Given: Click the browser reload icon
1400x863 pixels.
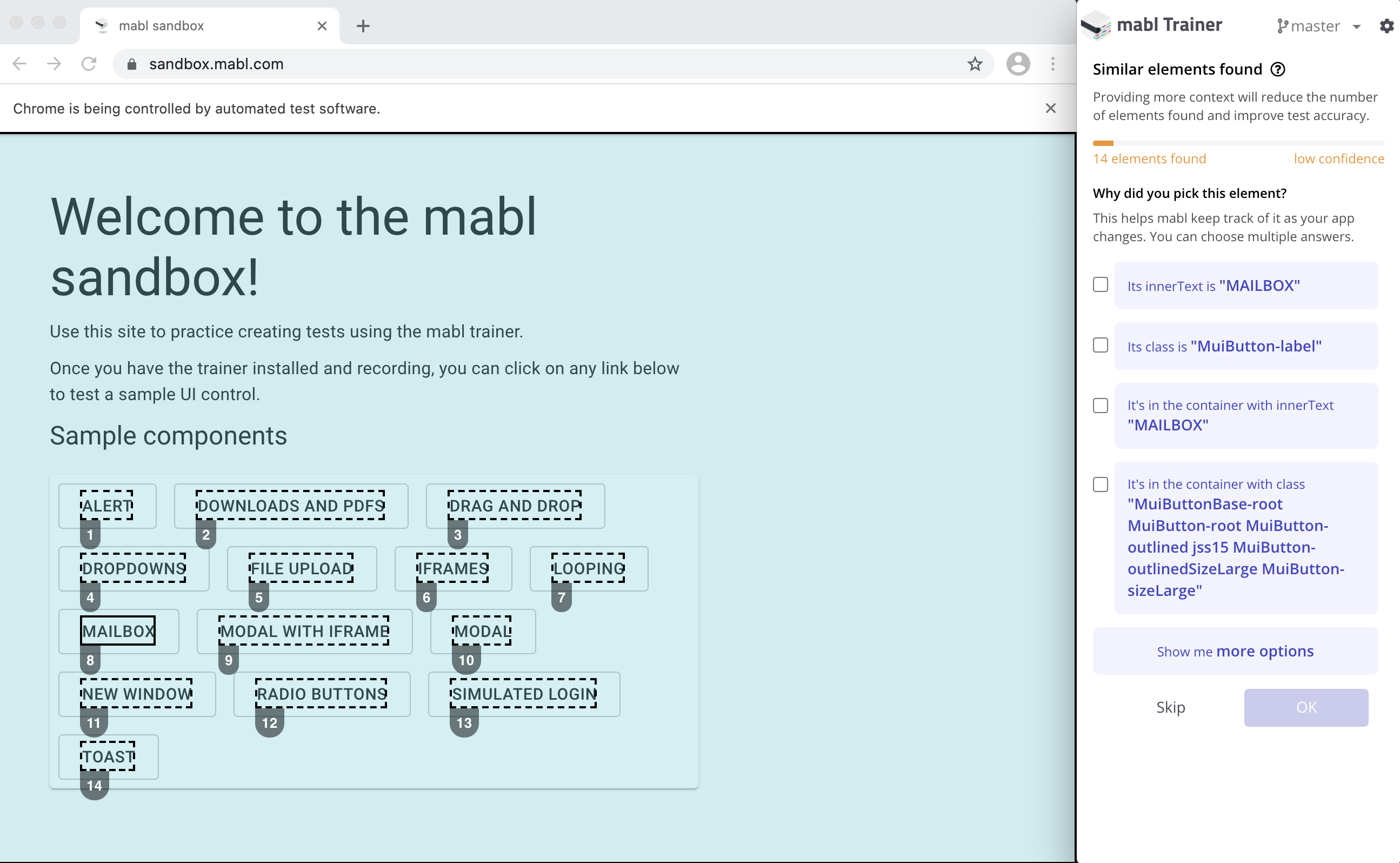Looking at the screenshot, I should point(89,64).
